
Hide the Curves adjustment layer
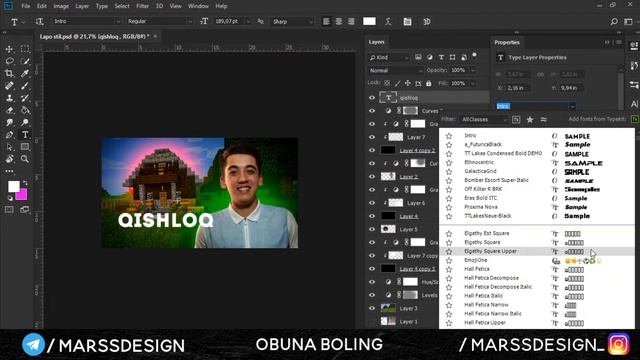point(372,111)
